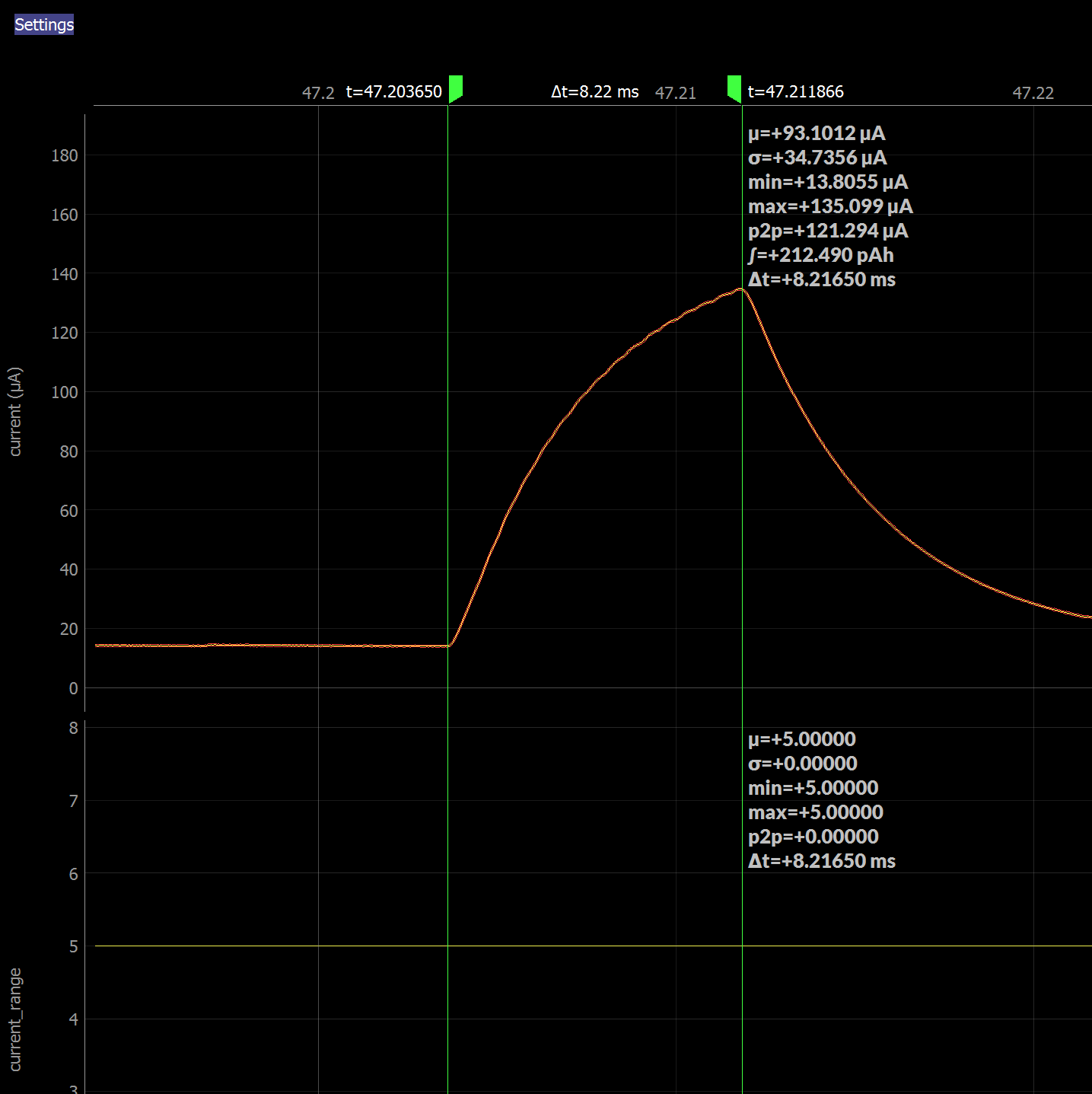Click the σ=+34.7356 µA standard deviation readout
The height and width of the screenshot is (1094, 1092).
[817, 158]
